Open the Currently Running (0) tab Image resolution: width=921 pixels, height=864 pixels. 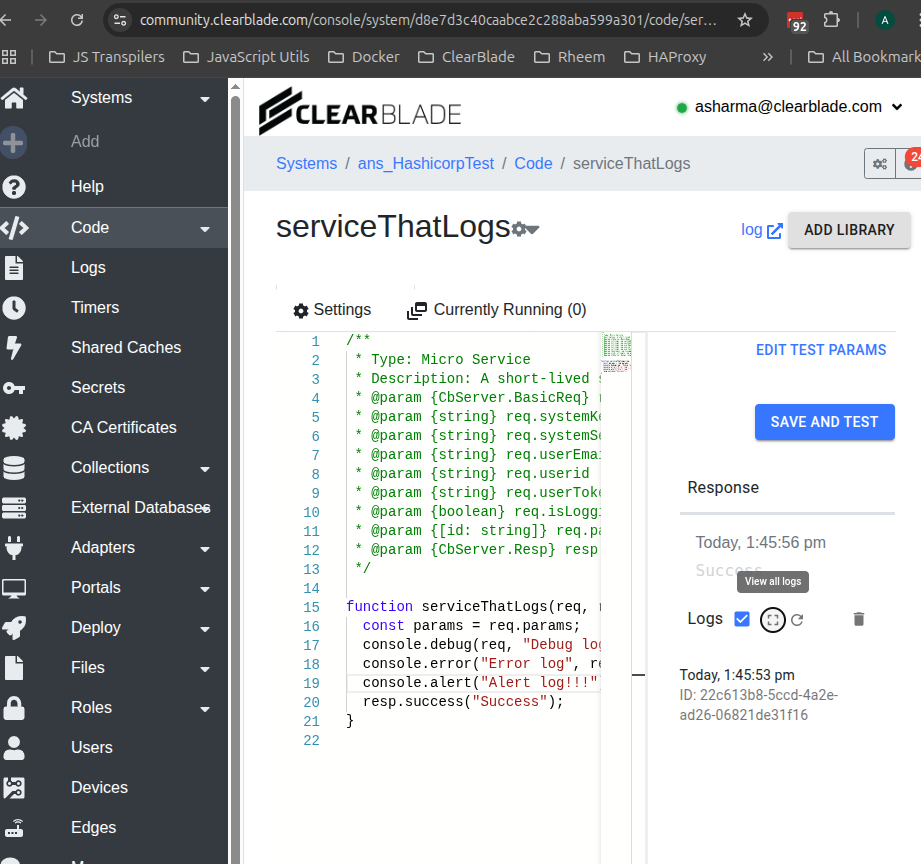[497, 310]
